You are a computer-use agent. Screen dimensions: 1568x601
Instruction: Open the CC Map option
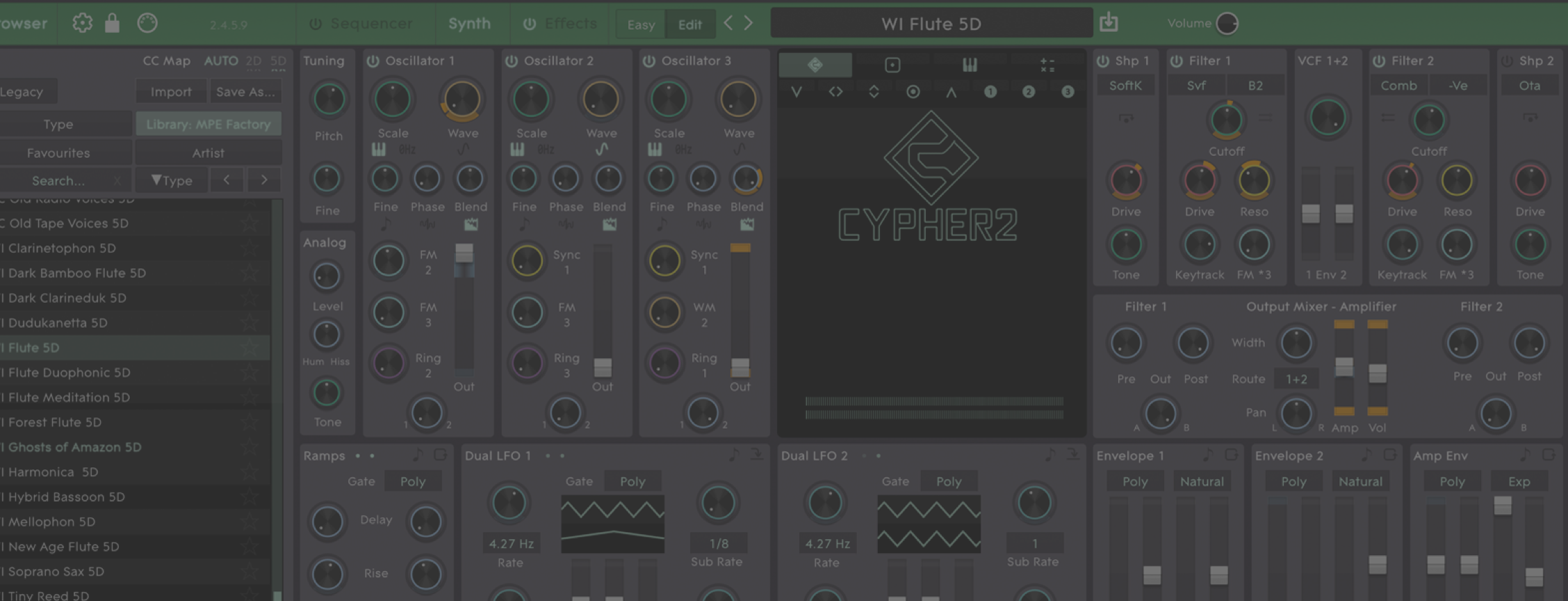[166, 61]
